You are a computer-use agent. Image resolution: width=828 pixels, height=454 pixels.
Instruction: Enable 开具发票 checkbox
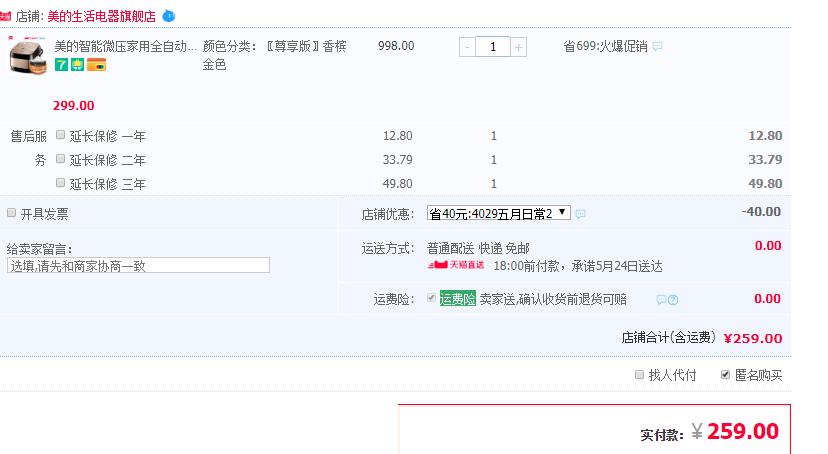(11, 213)
